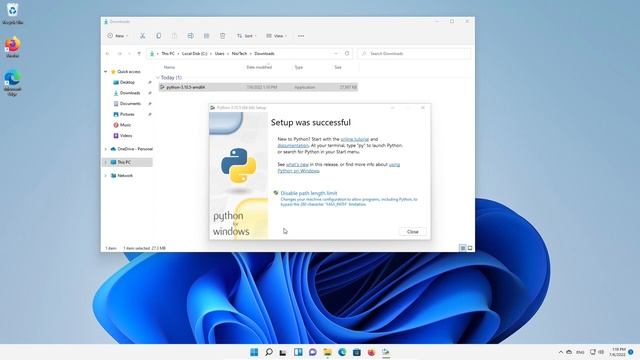Open Desktop in Quick access
640x360 pixels.
tap(127, 82)
